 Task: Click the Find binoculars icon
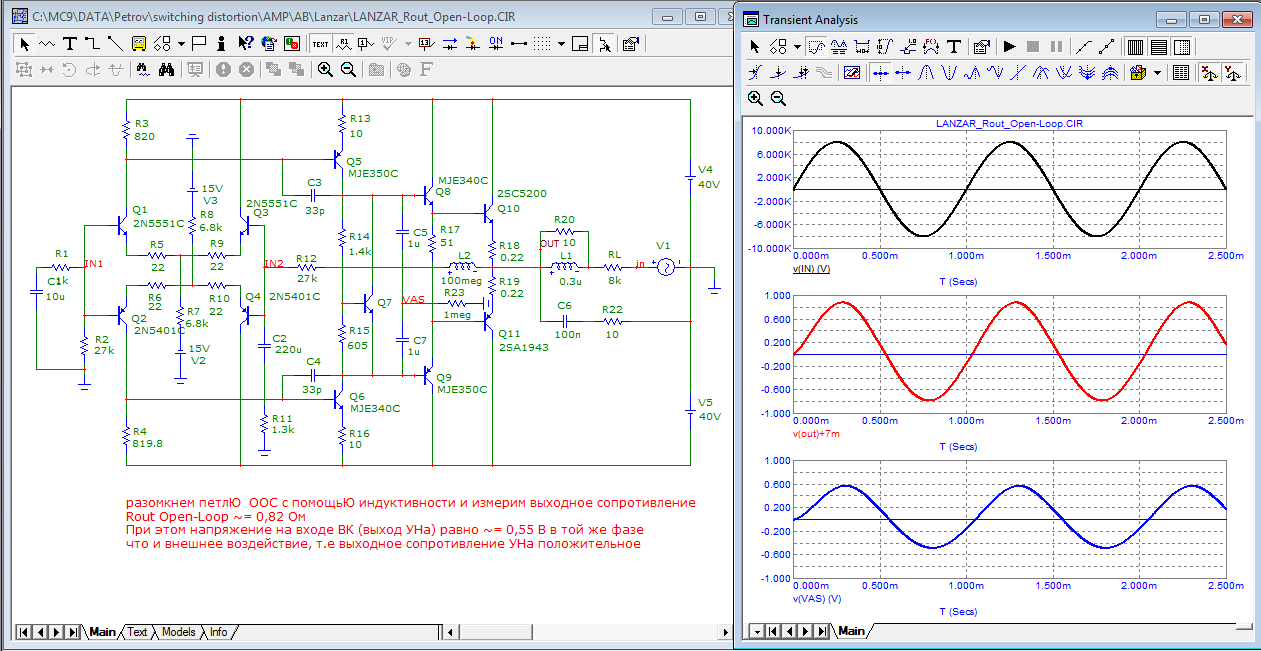[x=167, y=69]
